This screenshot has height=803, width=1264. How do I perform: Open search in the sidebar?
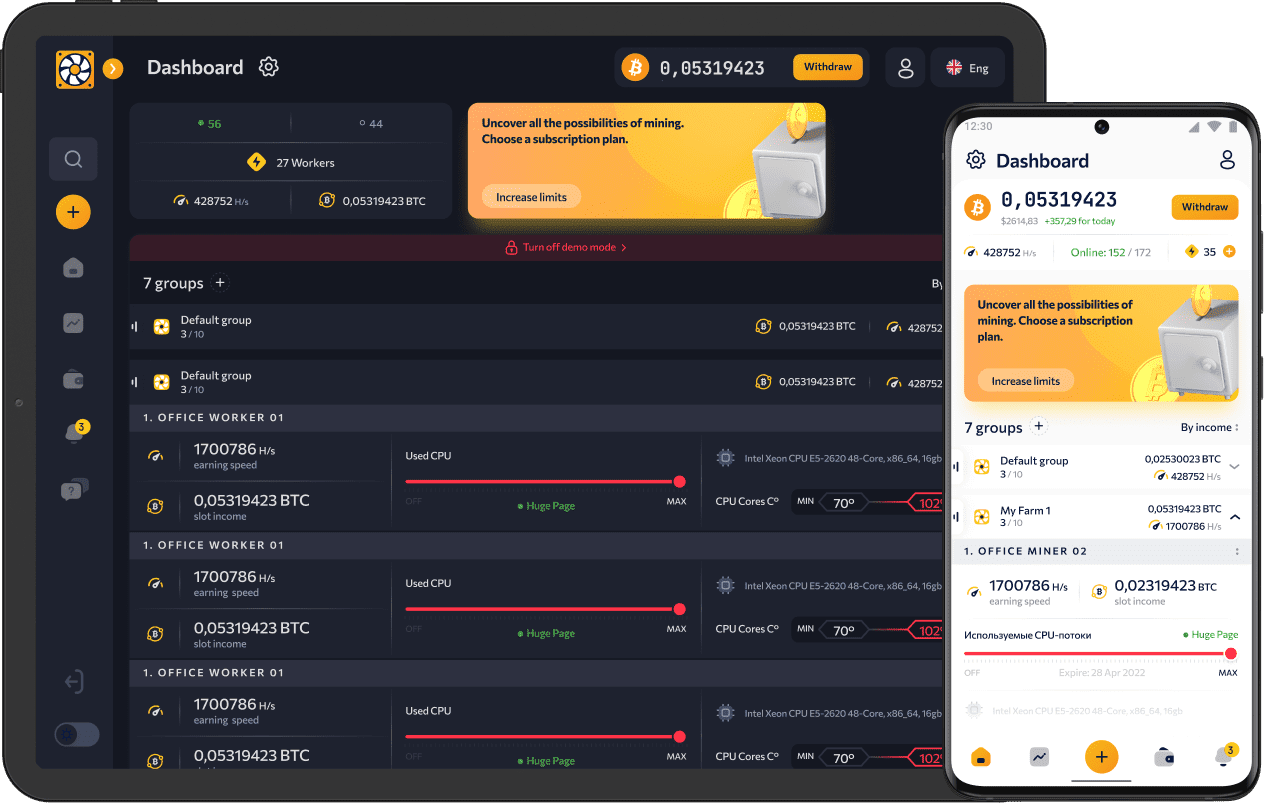pyautogui.click(x=73, y=158)
